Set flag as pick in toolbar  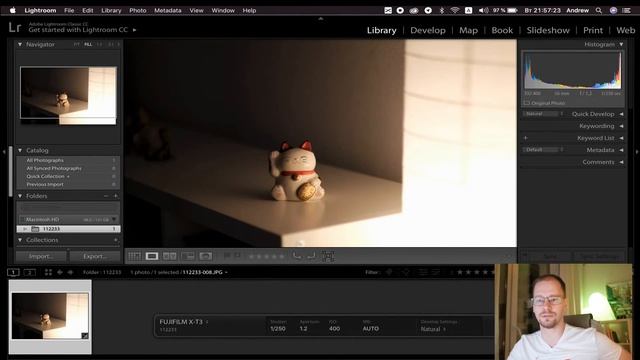[227, 256]
